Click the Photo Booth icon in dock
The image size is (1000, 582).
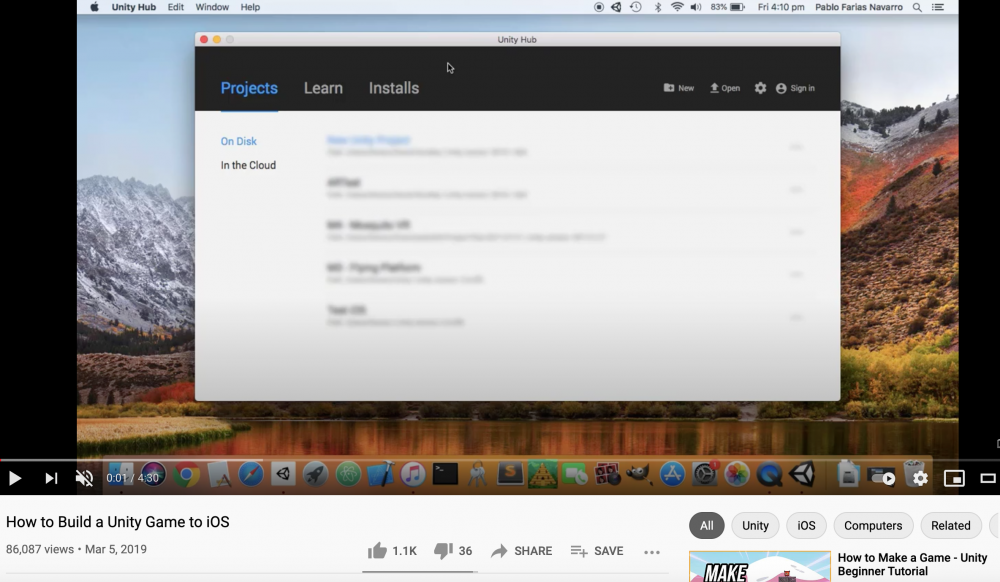[x=607, y=475]
